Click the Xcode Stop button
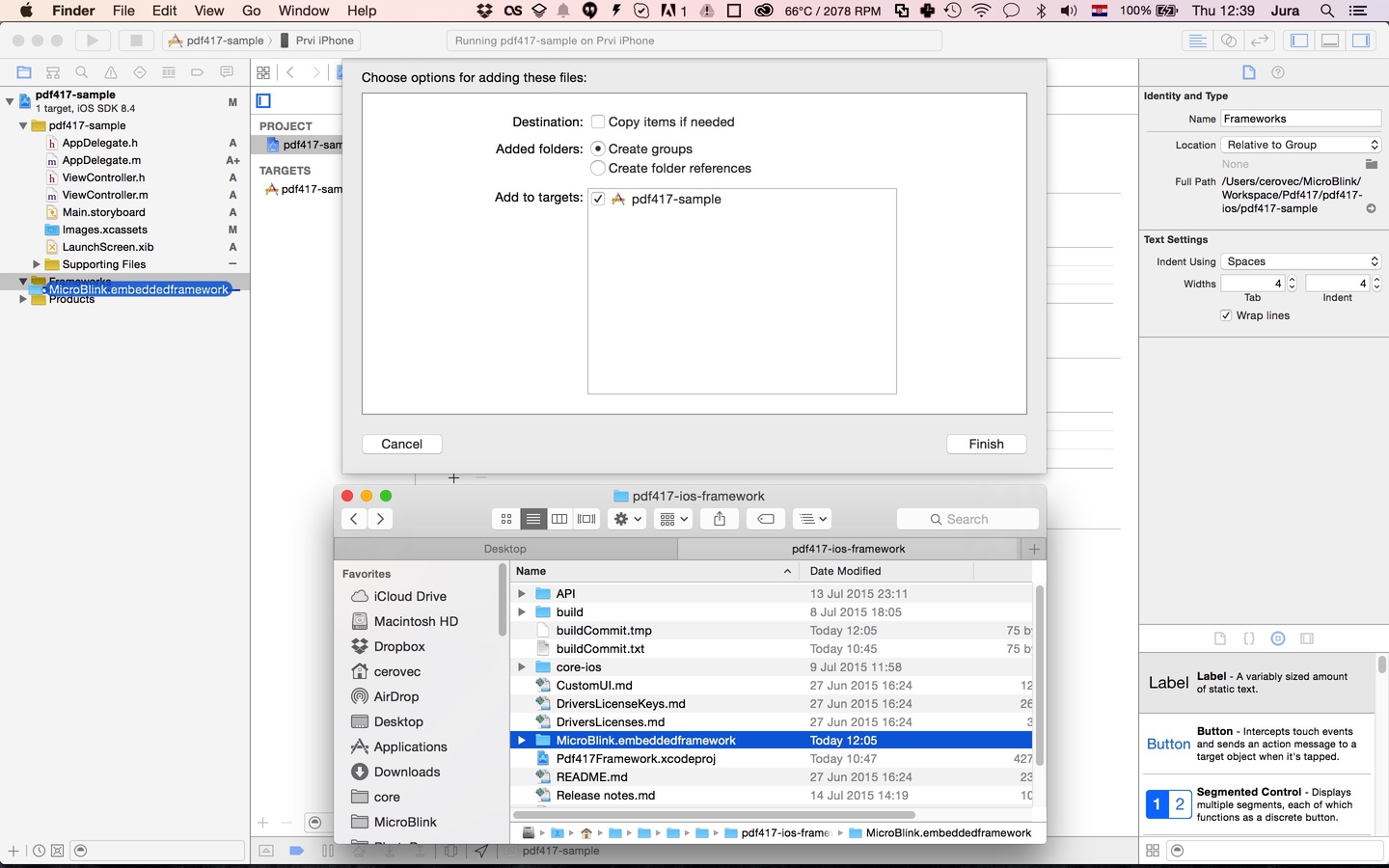Screen dimensions: 1389x868 tap(136, 41)
